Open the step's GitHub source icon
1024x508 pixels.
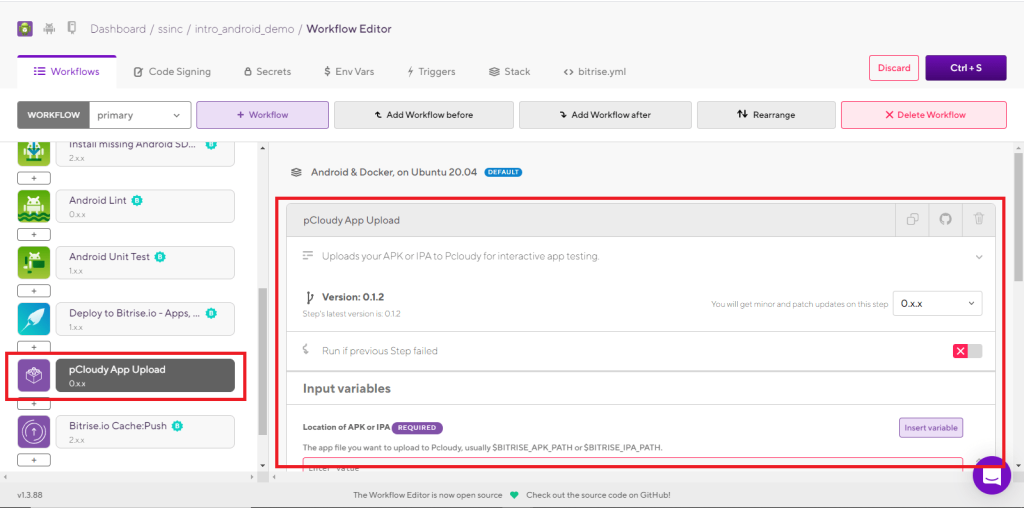[x=946, y=219]
